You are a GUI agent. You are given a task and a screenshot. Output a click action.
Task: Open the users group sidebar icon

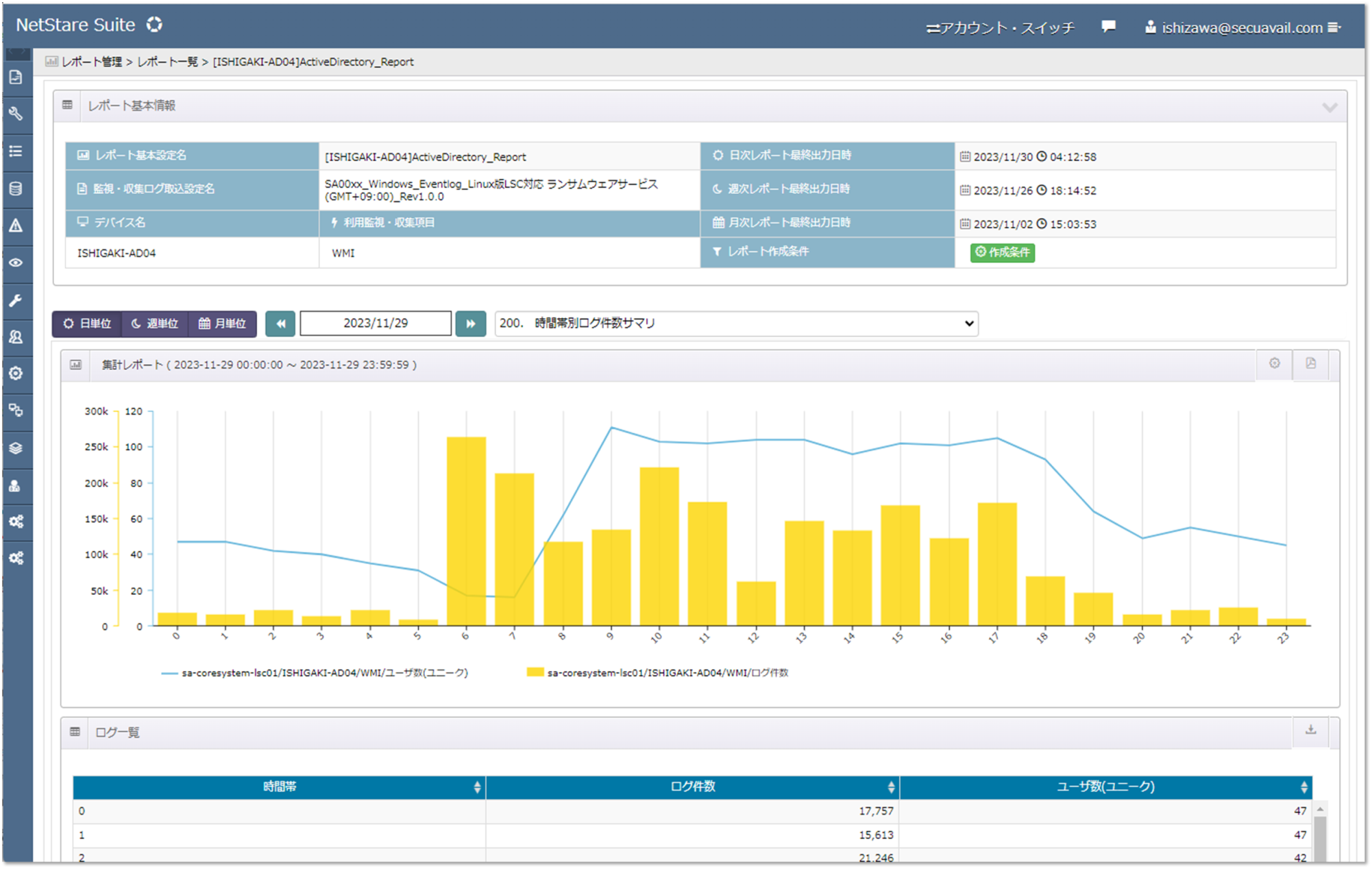click(x=16, y=337)
